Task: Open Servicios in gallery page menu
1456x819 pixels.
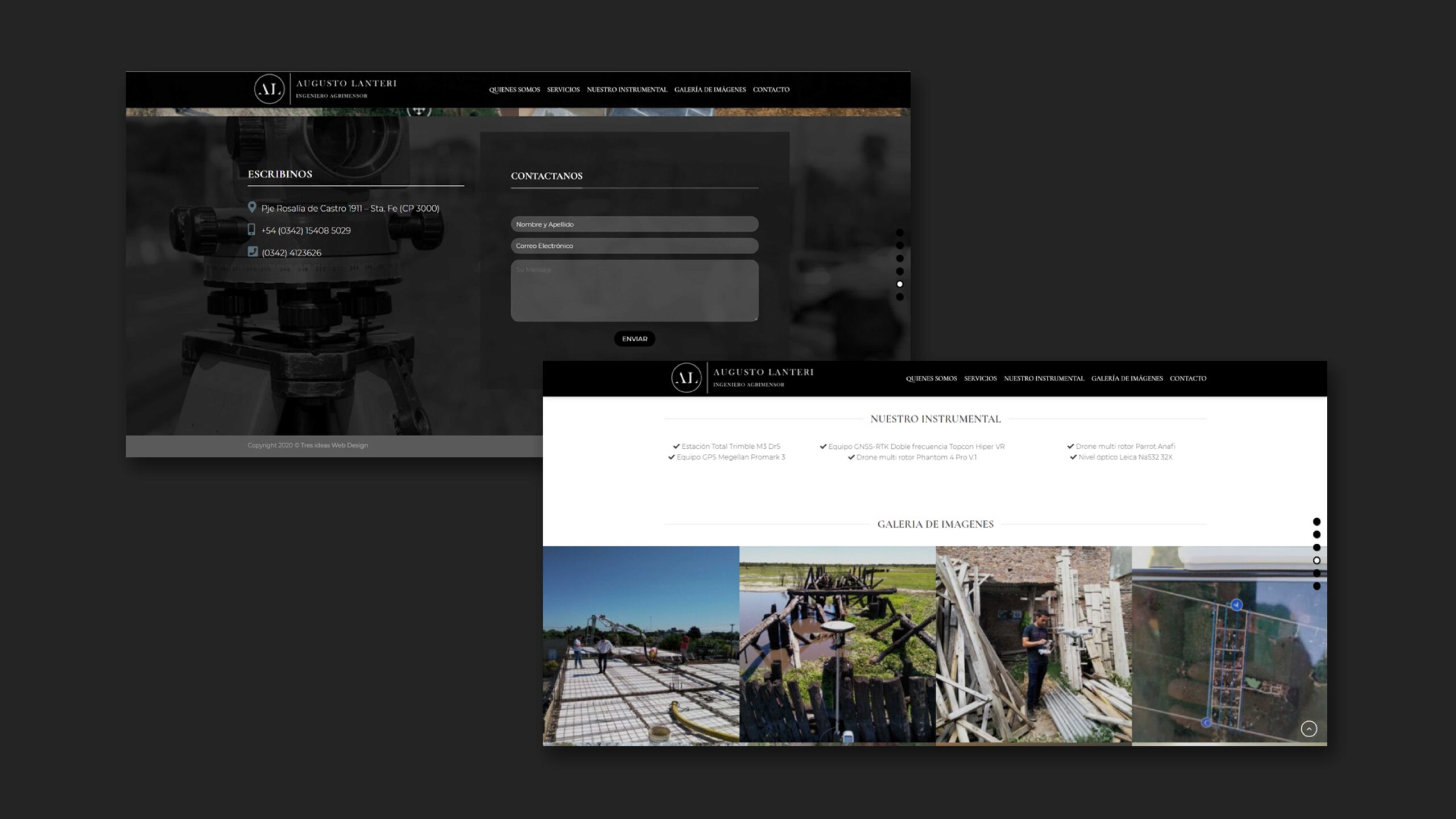Action: [980, 379]
